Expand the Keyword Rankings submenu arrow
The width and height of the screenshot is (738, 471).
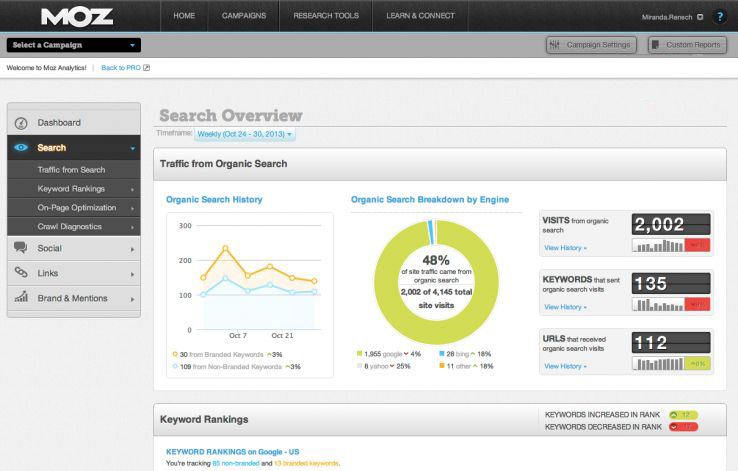pos(133,189)
